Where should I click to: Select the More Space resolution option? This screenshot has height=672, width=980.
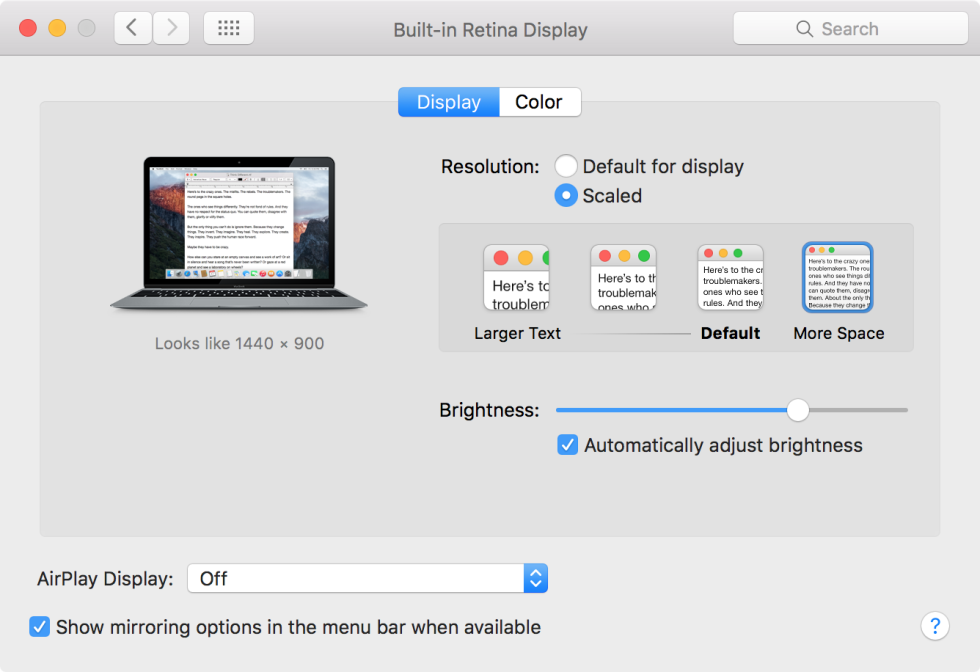click(x=837, y=277)
